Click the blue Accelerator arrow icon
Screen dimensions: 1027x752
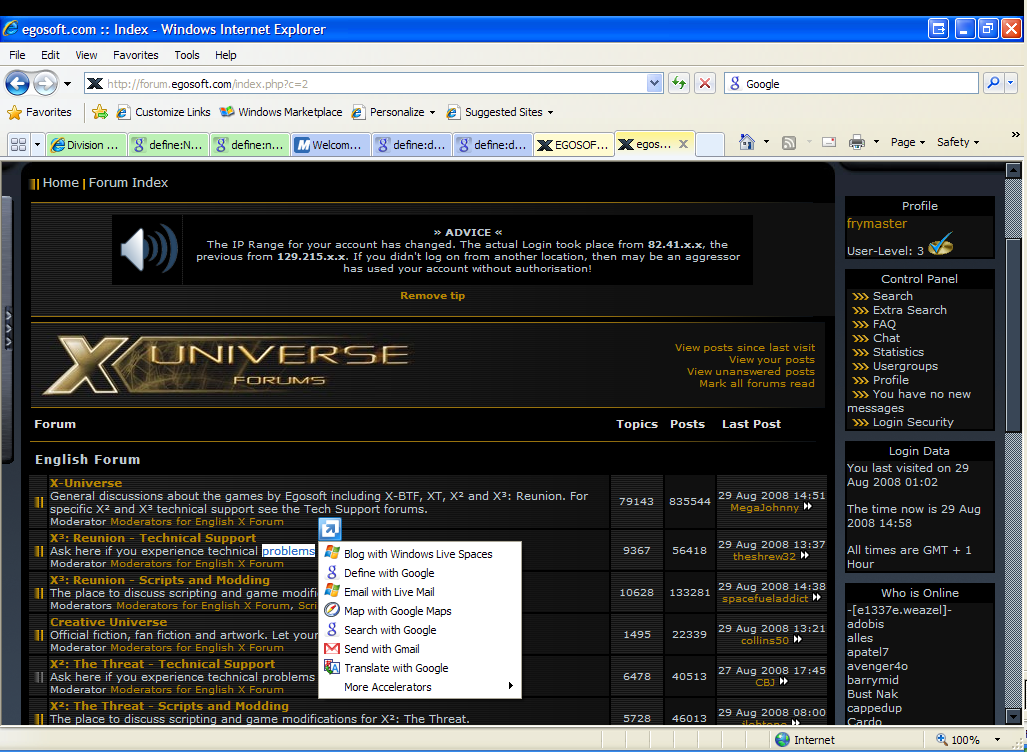330,529
